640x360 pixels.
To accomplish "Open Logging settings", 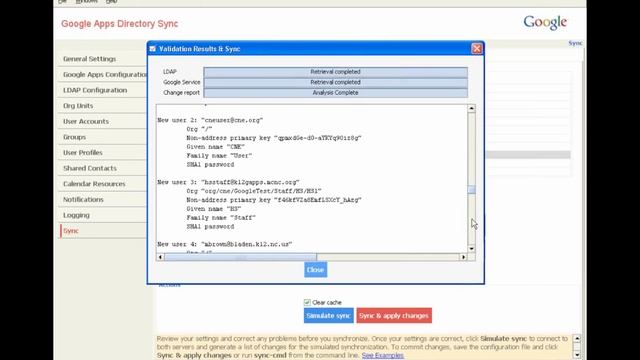I will coord(76,215).
